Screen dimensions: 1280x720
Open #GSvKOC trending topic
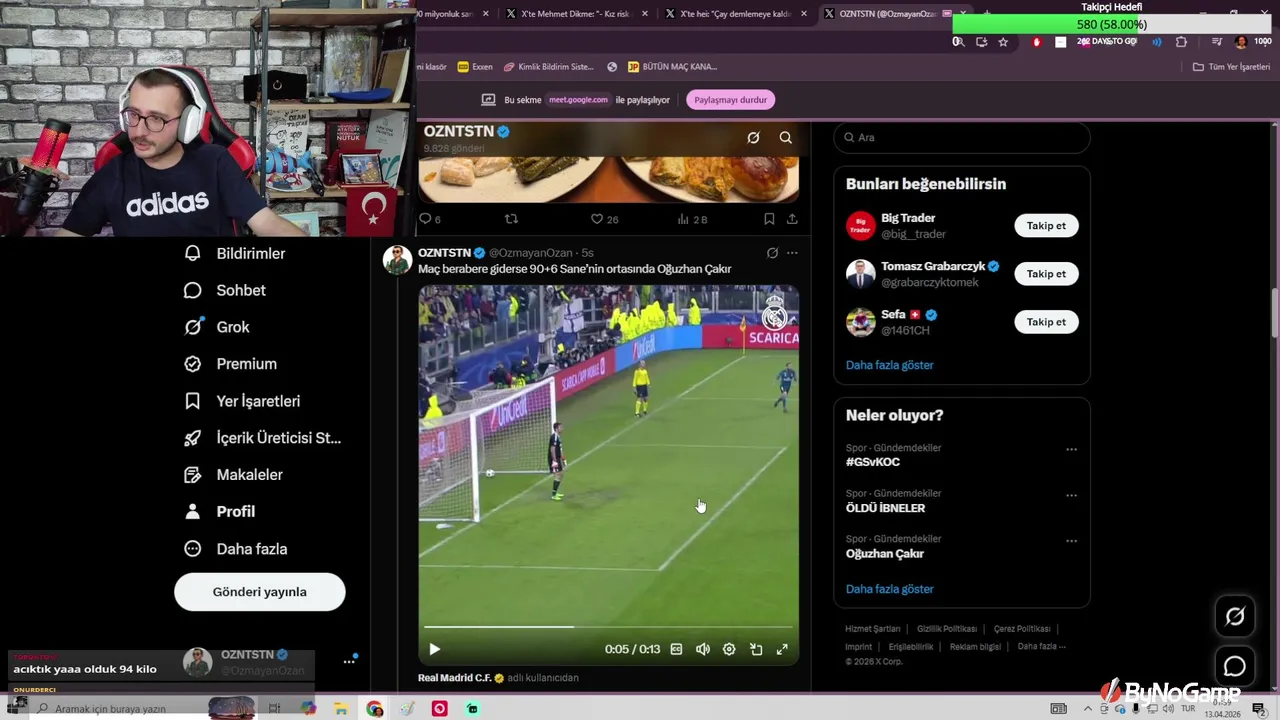coord(873,462)
